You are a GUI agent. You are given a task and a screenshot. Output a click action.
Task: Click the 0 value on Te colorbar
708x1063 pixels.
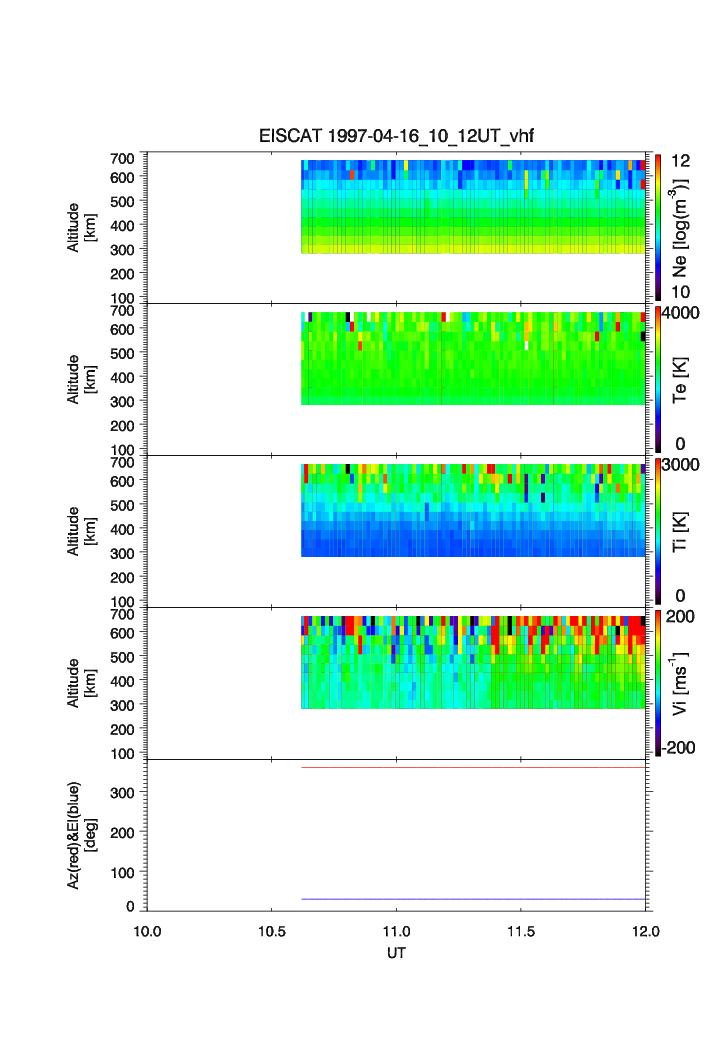(x=680, y=444)
